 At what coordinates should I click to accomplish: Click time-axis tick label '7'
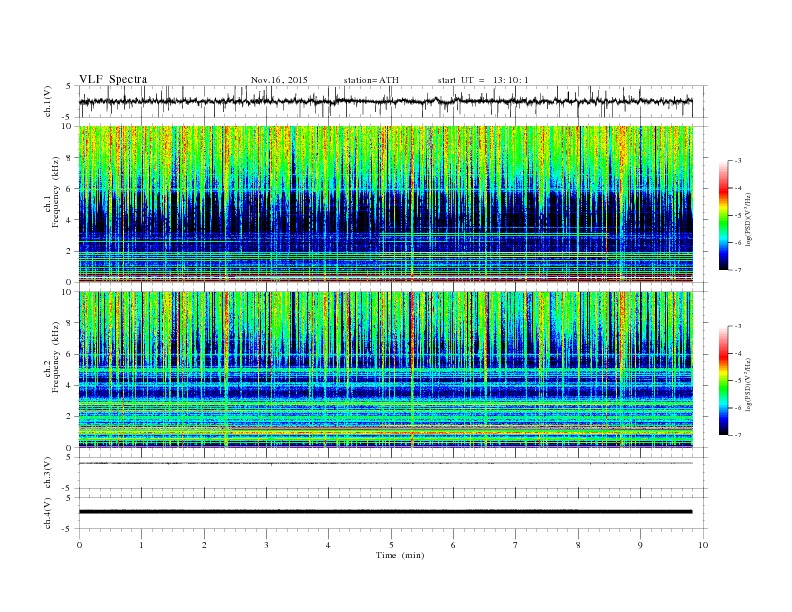(x=516, y=545)
